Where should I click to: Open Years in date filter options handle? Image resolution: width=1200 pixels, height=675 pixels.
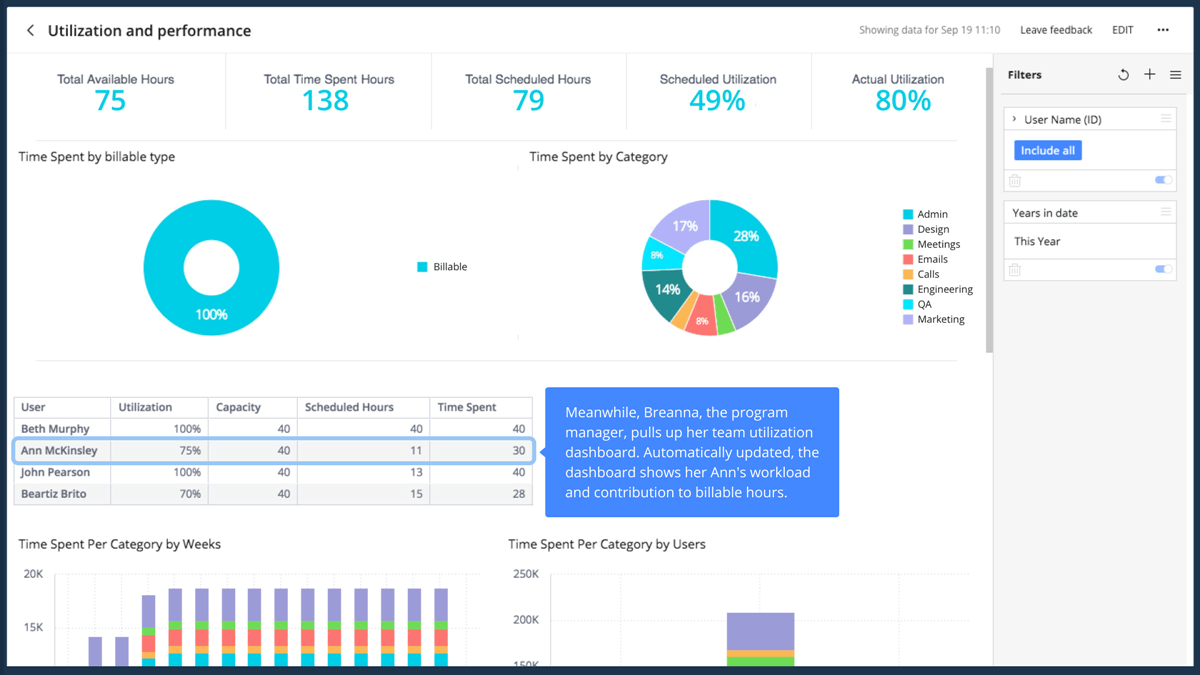pyautogui.click(x=1166, y=212)
